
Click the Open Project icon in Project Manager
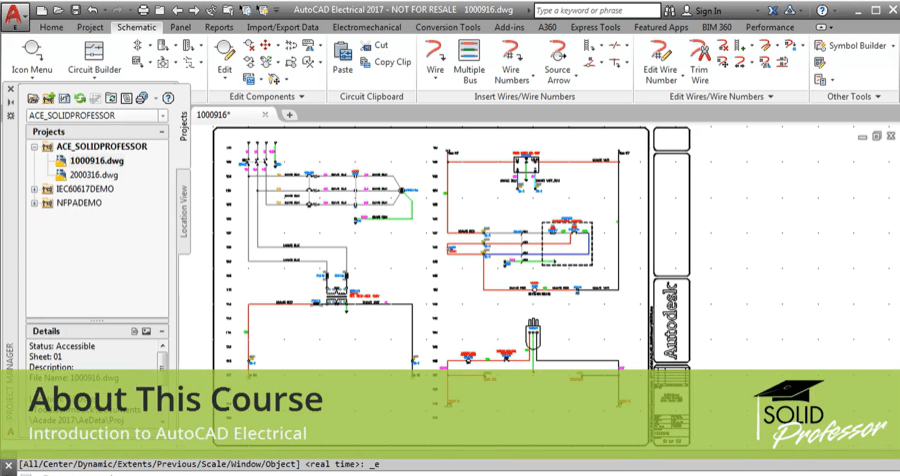tap(33, 98)
